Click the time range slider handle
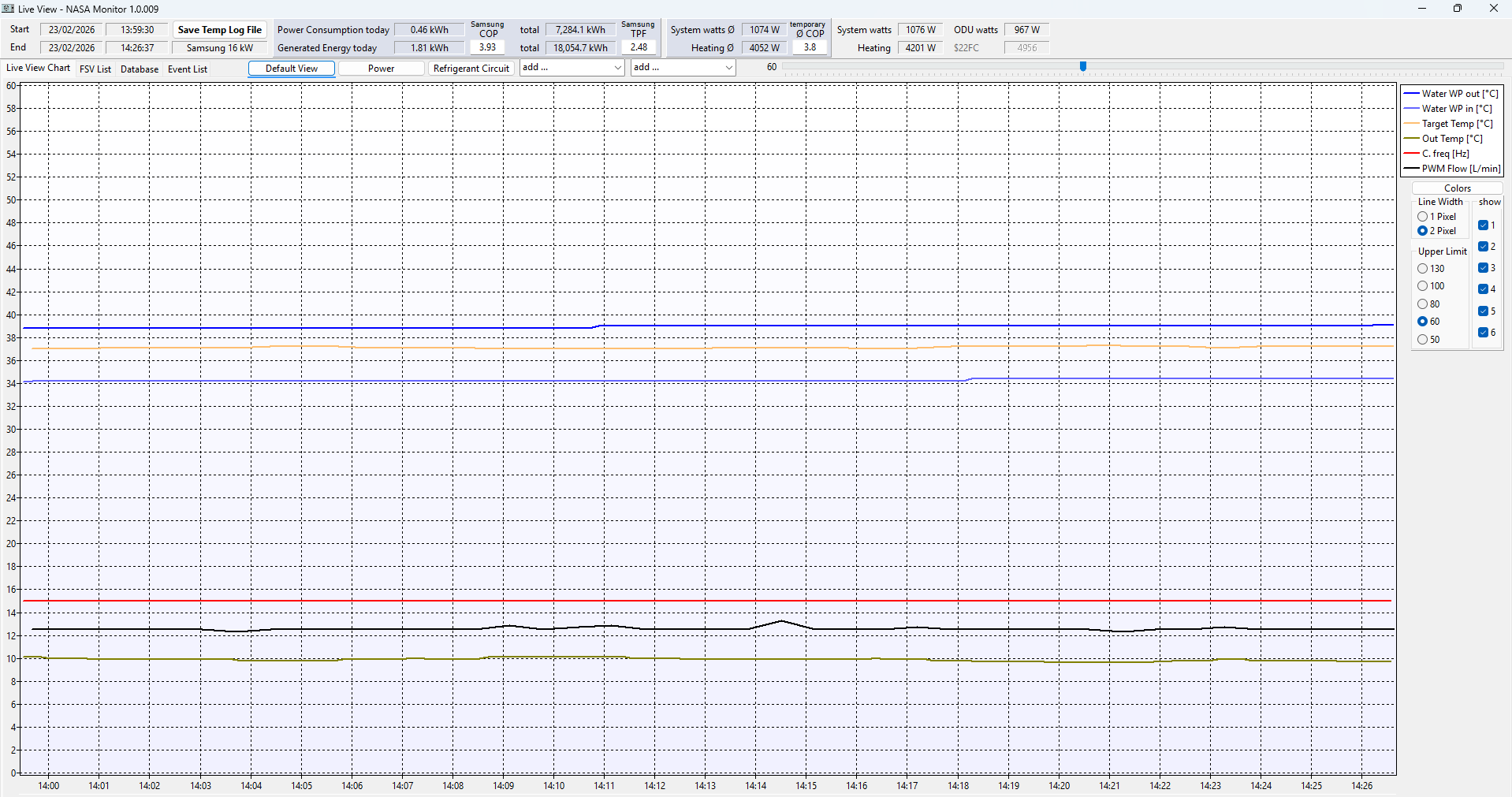 [1083, 67]
